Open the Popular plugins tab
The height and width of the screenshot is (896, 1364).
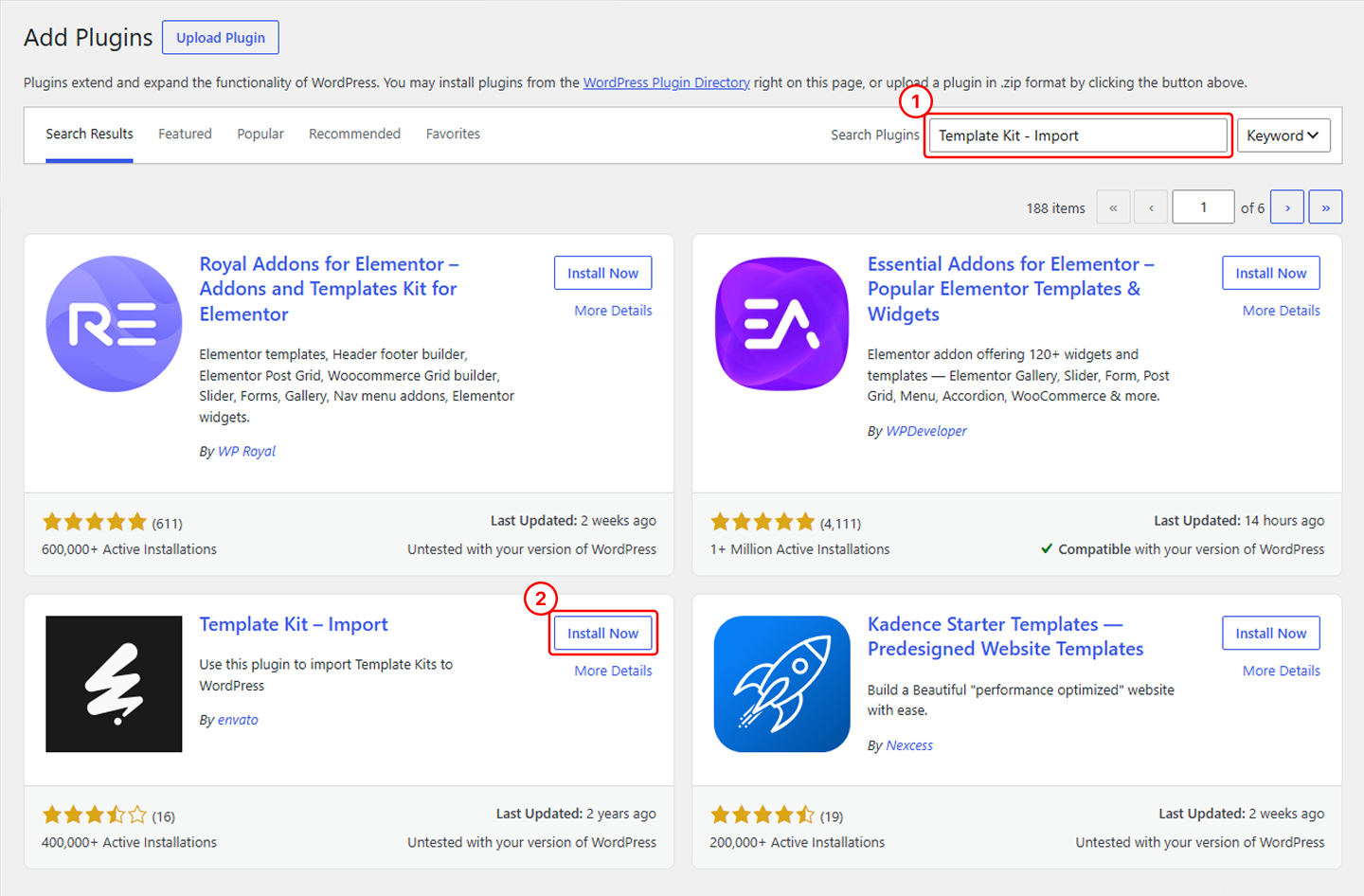tap(260, 134)
